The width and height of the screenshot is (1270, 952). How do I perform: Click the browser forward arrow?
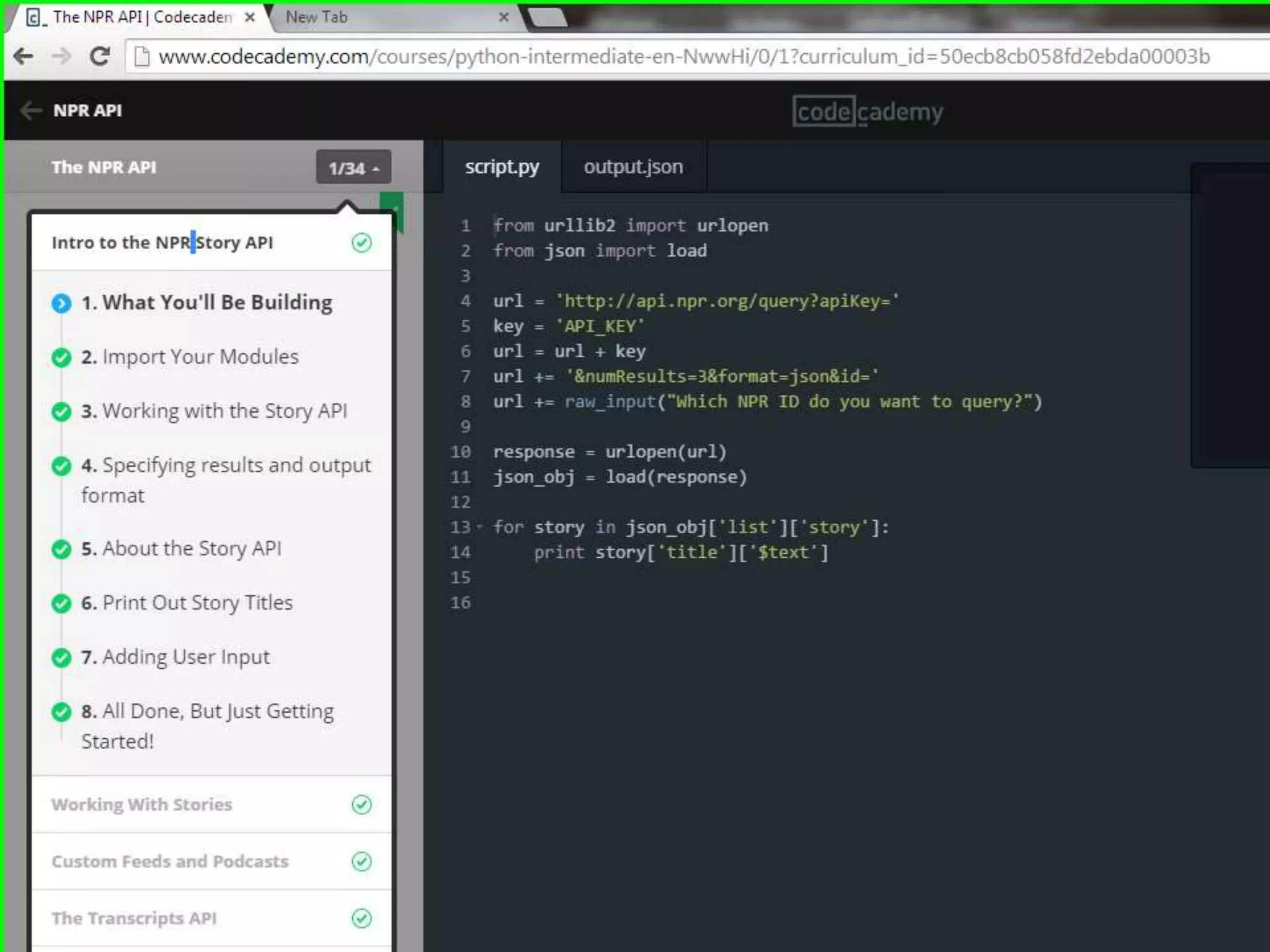pos(61,57)
